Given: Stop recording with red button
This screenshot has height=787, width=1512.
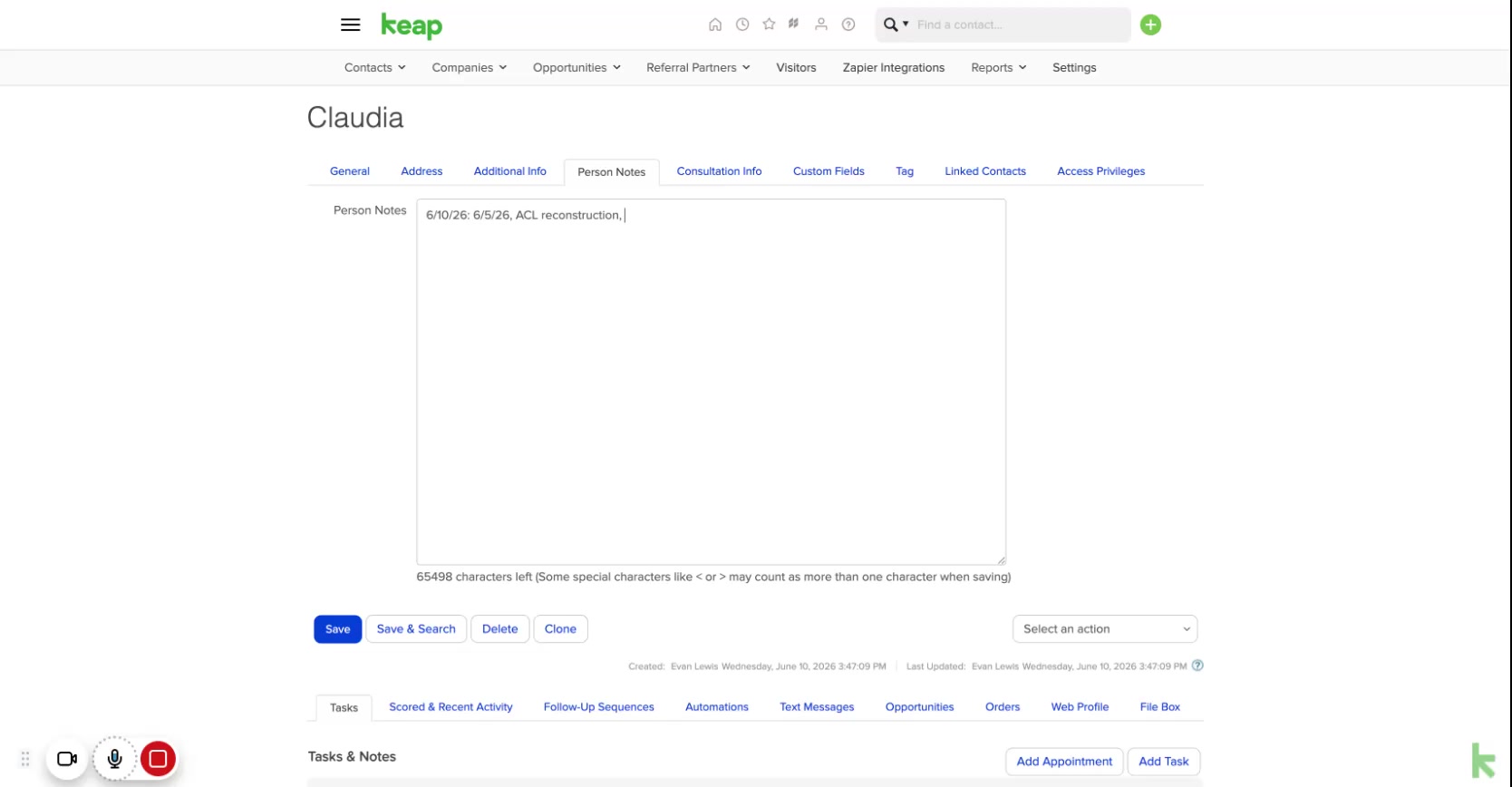Looking at the screenshot, I should (x=159, y=759).
